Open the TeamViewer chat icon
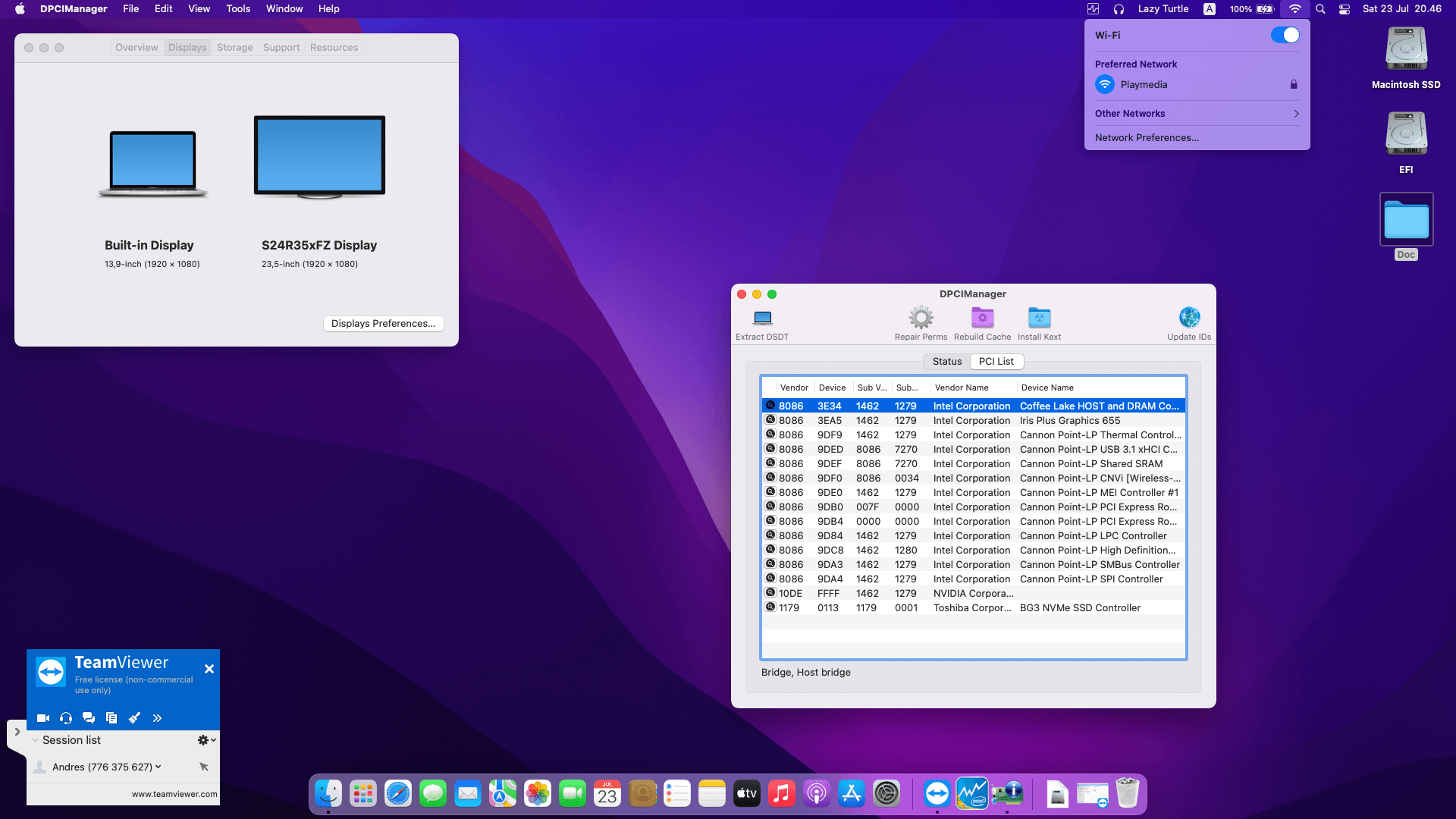The height and width of the screenshot is (819, 1456). pos(89,718)
